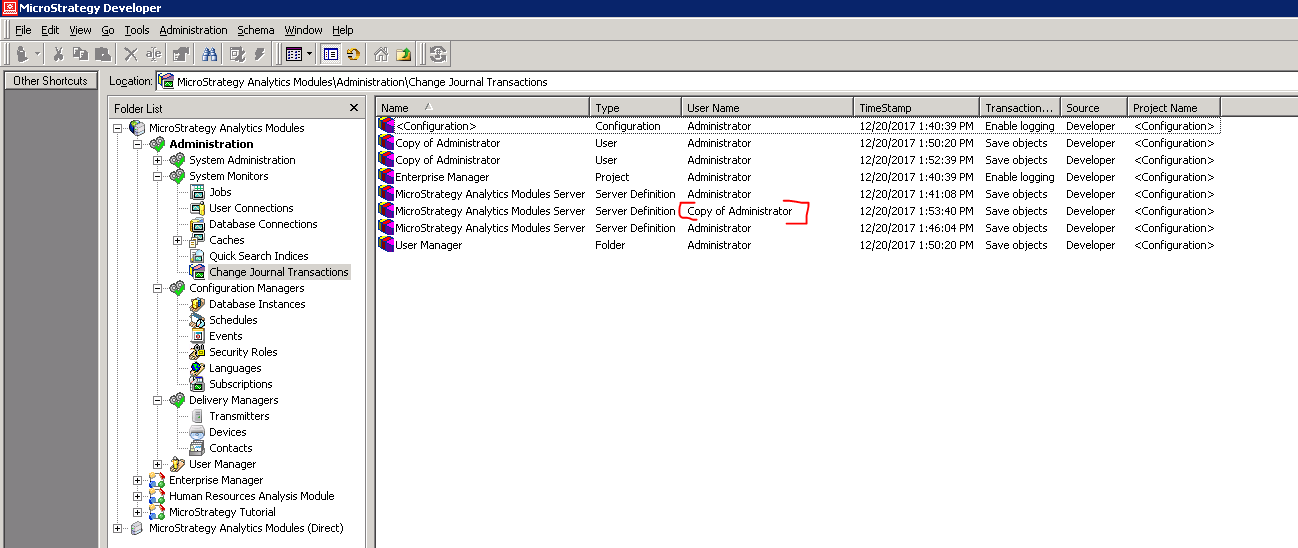Viewport: 1298px width, 548px height.
Task: Select Quick Search Indices in the tree
Action: click(x=258, y=256)
